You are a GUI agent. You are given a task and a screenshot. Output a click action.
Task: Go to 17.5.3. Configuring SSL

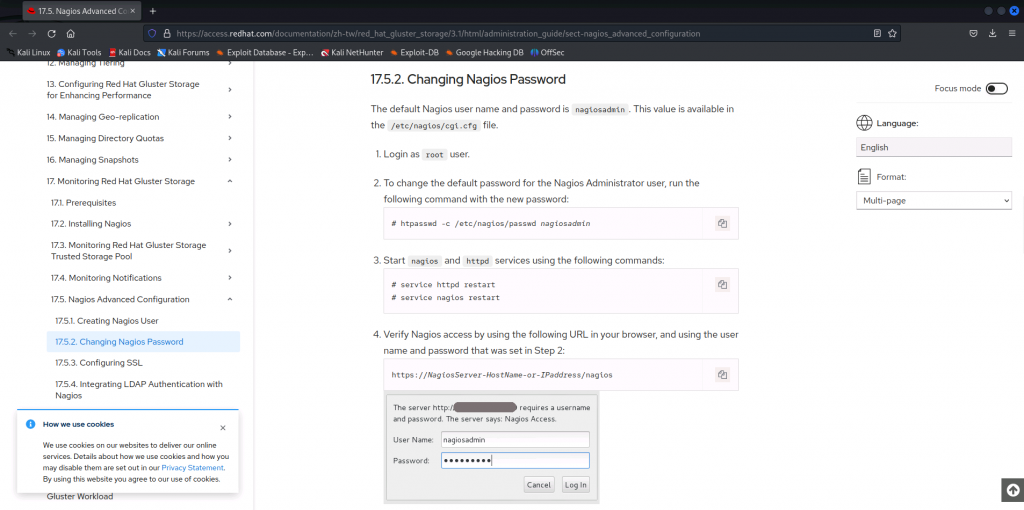pyautogui.click(x=99, y=362)
